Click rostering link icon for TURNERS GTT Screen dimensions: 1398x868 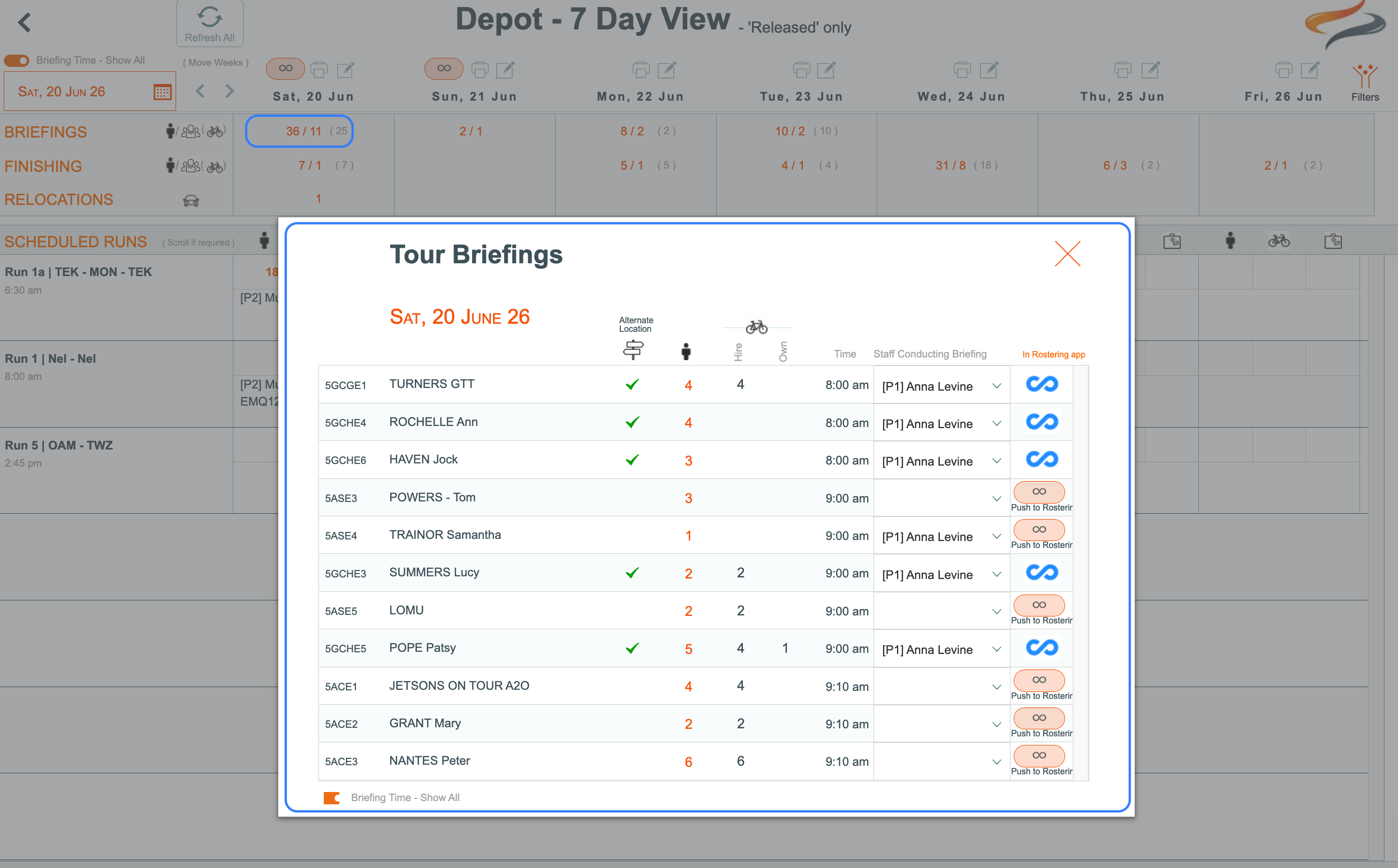[1042, 384]
